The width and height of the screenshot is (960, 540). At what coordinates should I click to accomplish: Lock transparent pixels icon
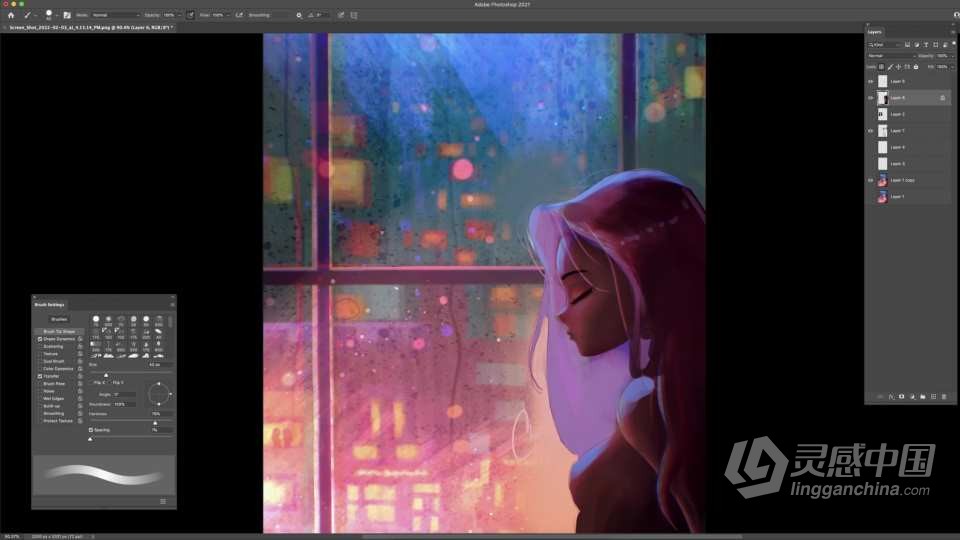pos(881,67)
